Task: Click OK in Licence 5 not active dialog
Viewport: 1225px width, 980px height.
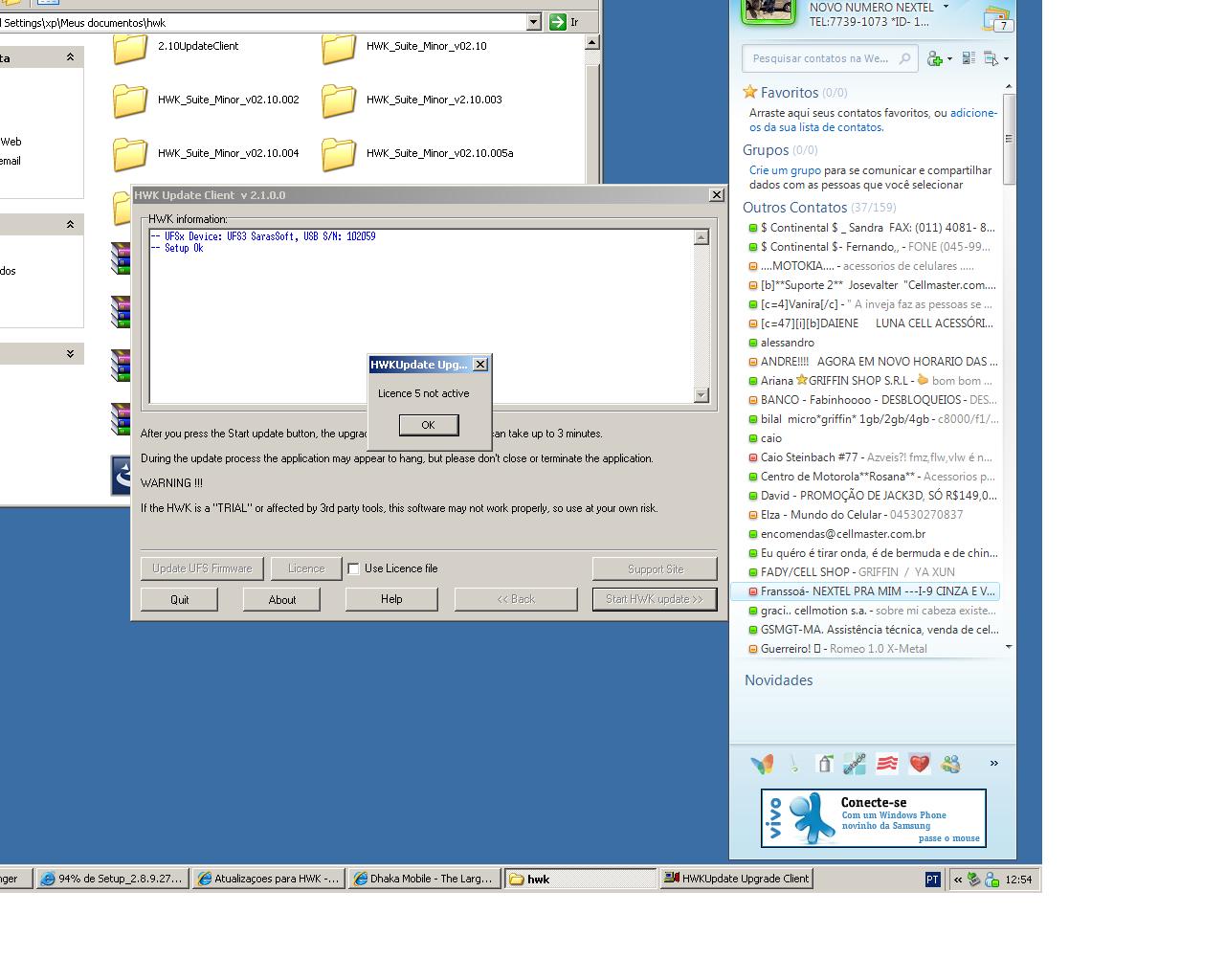Action: click(x=428, y=425)
